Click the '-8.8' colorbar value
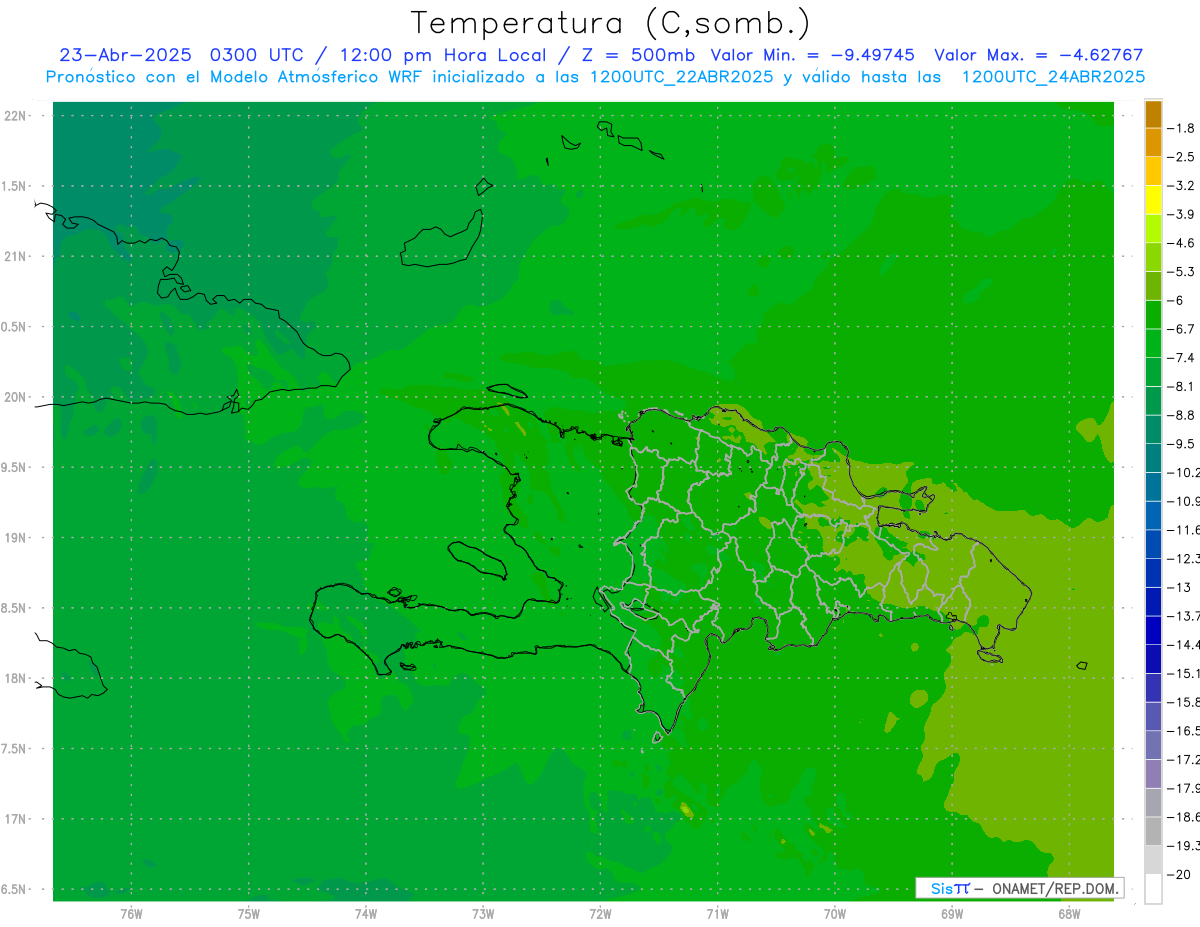 (x=1183, y=415)
